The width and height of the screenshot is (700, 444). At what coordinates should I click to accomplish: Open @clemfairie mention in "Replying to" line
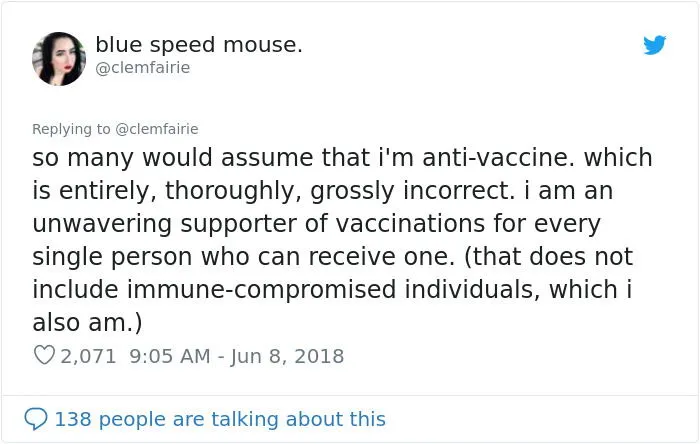[x=156, y=128]
